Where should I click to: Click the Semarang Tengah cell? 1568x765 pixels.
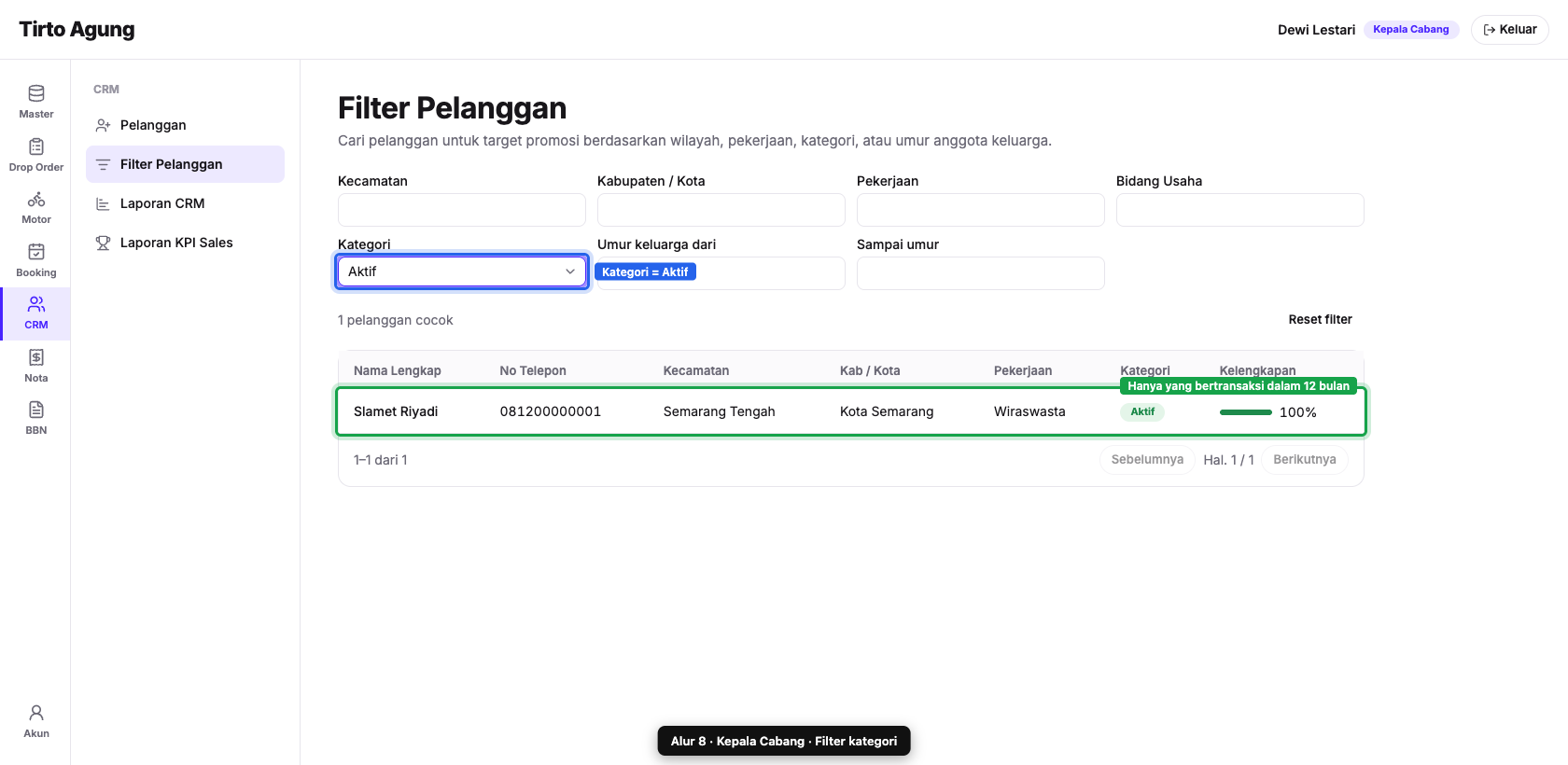[x=720, y=411]
